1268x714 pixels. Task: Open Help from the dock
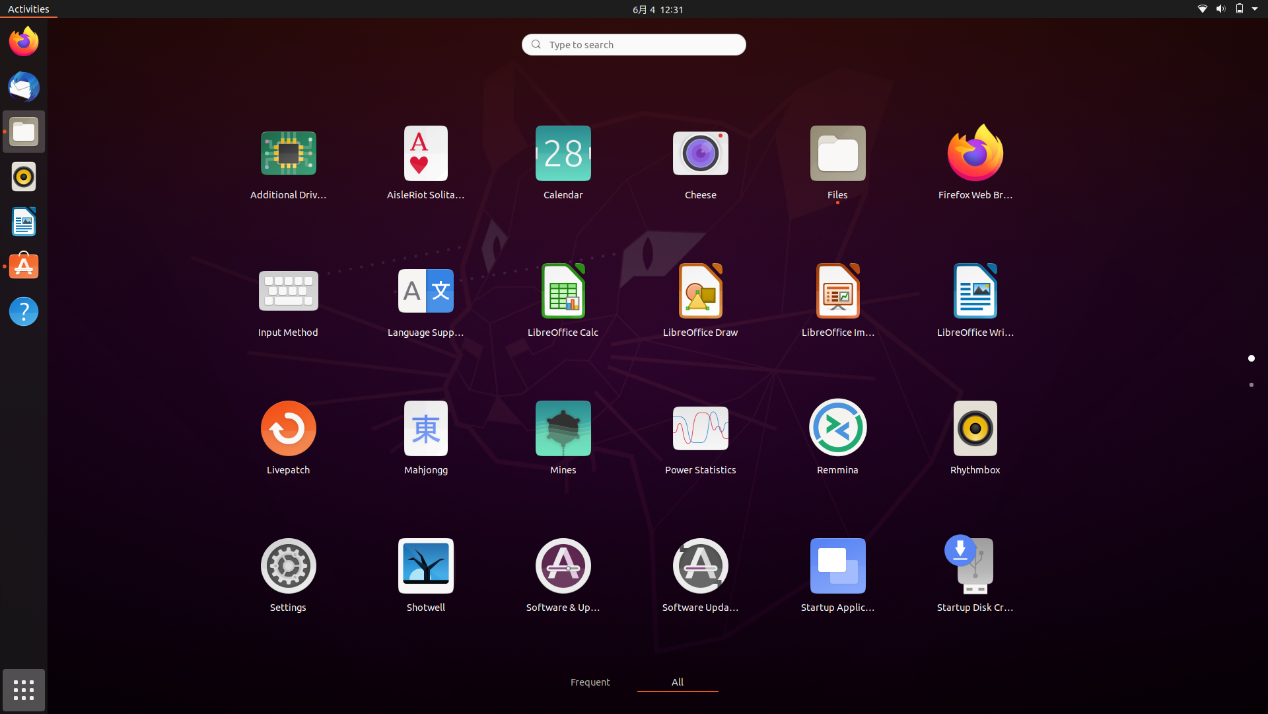[x=24, y=312]
